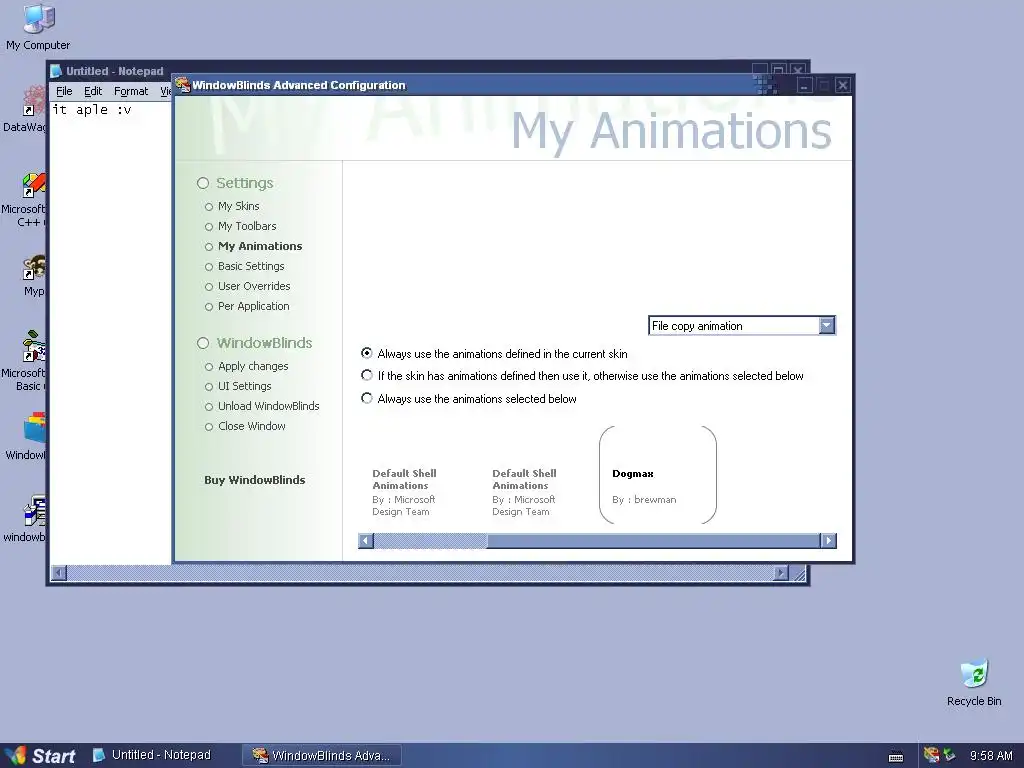Click the Notepad title bar icon
This screenshot has height=768, width=1024.
pyautogui.click(x=57, y=71)
